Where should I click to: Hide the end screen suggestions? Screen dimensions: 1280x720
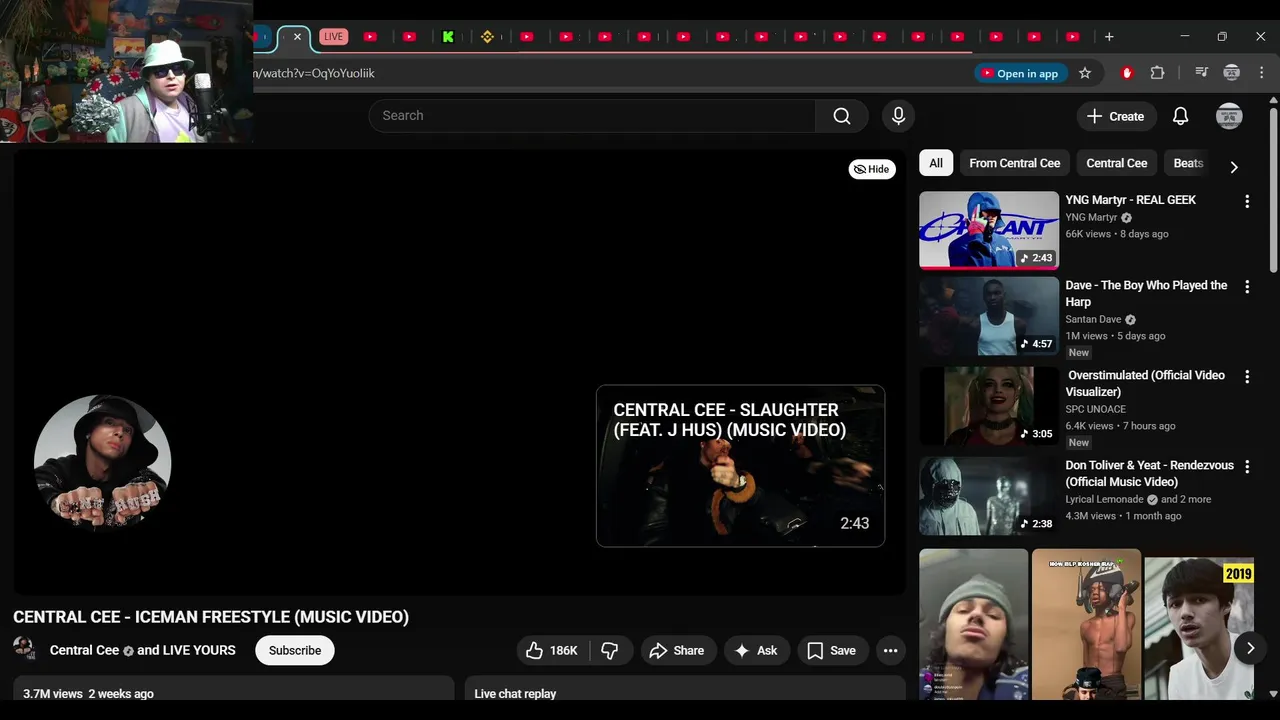(871, 169)
